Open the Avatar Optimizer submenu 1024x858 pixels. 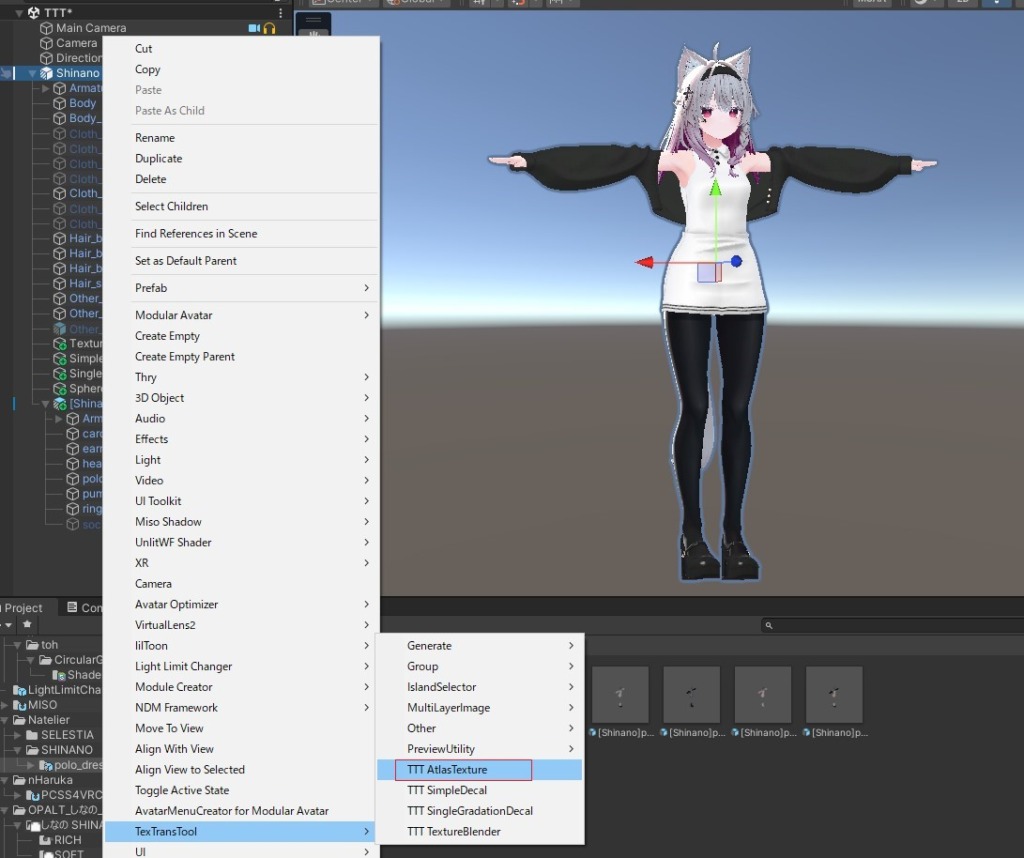tap(242, 604)
